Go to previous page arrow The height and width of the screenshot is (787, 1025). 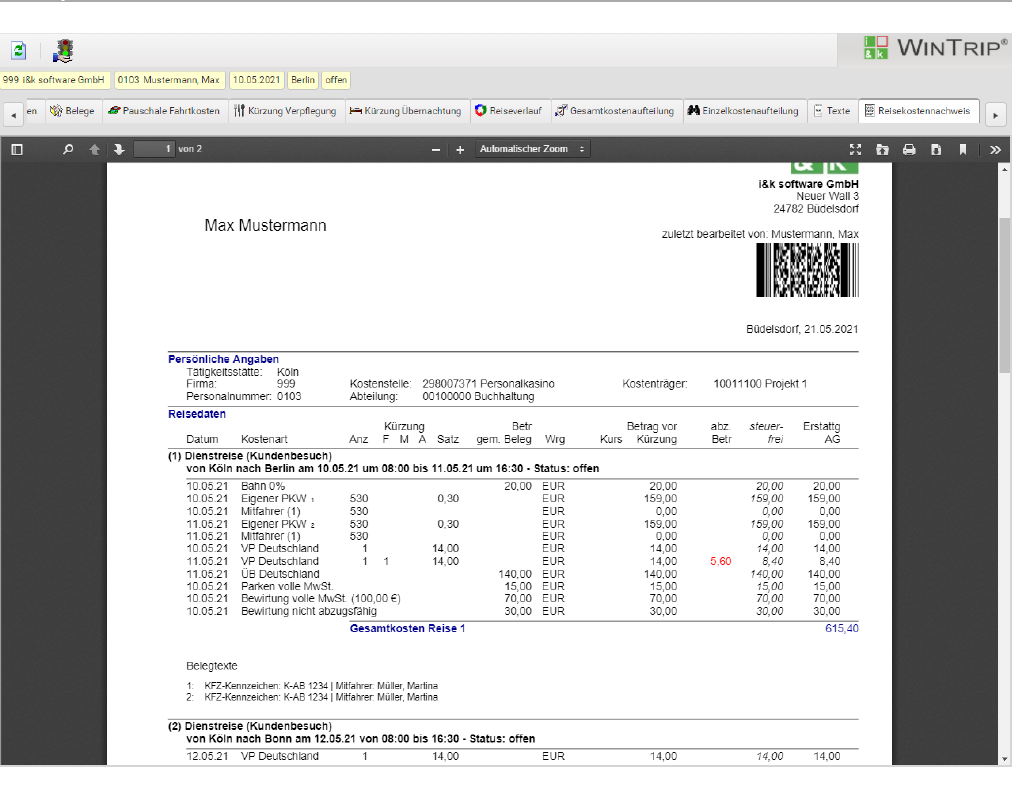click(95, 149)
